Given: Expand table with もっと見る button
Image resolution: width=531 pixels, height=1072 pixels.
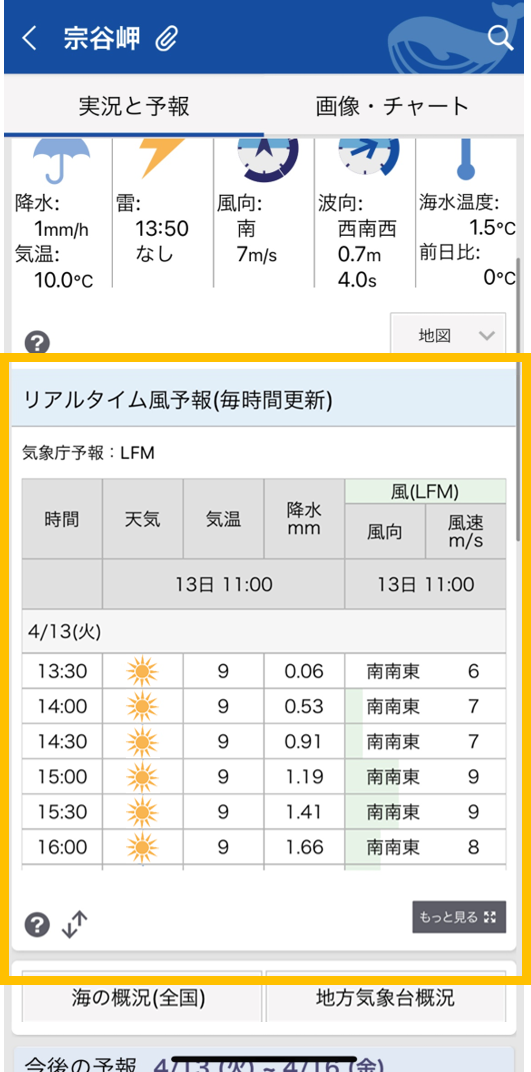Looking at the screenshot, I should (x=459, y=917).
